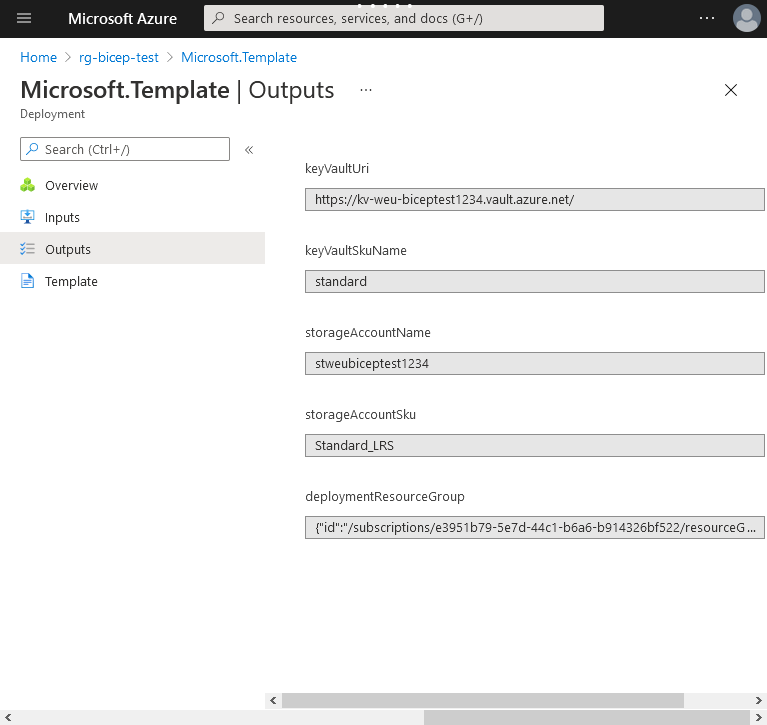Click the Outputs list icon

click(28, 249)
